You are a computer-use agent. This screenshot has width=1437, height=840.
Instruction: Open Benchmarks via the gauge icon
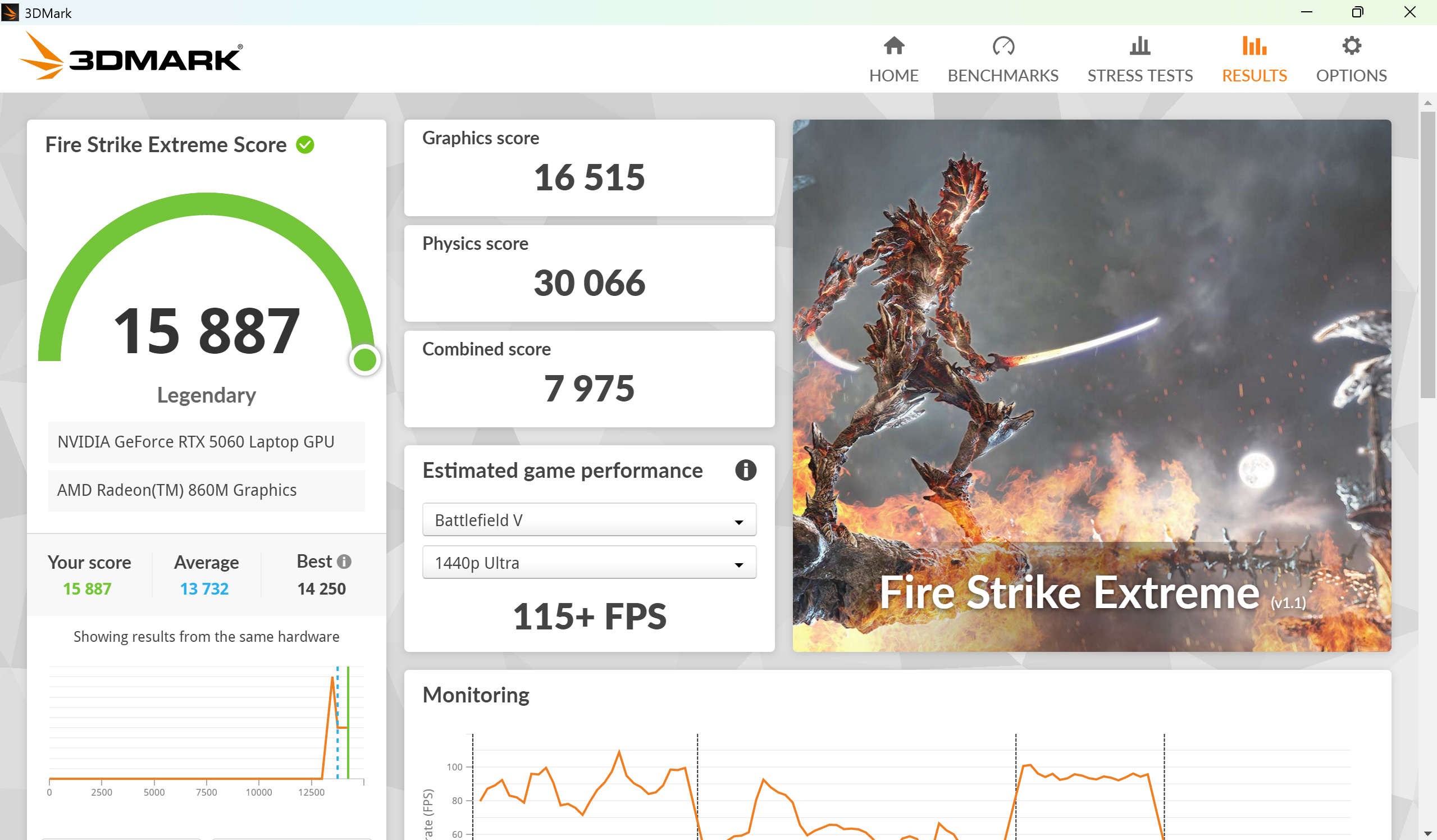click(x=1002, y=45)
